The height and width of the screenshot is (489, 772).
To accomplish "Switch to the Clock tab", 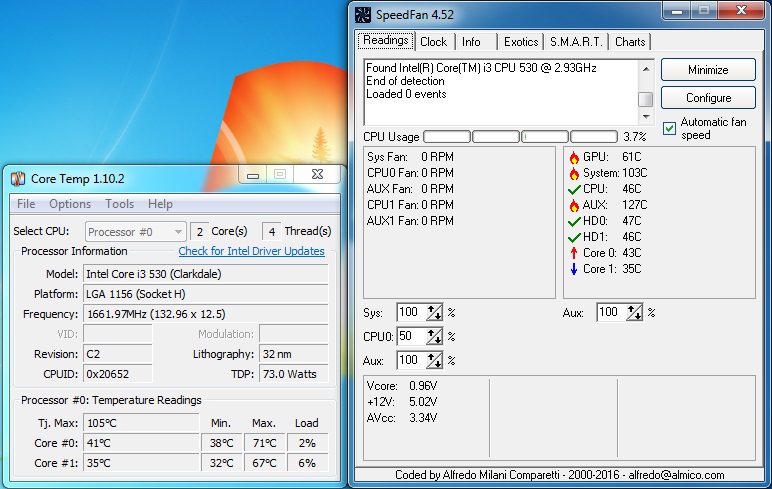I will 433,42.
